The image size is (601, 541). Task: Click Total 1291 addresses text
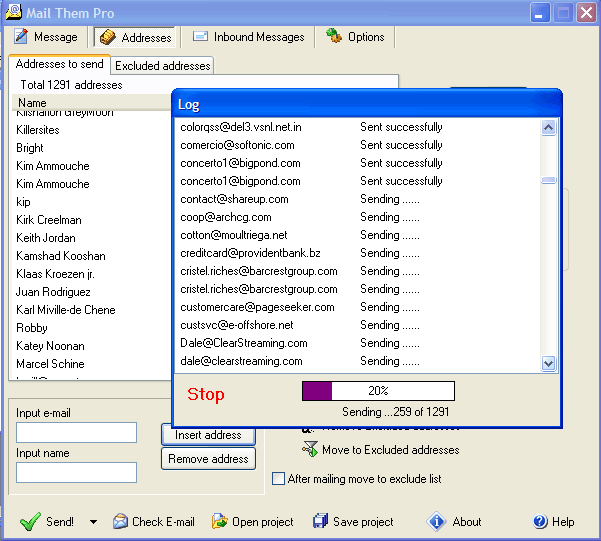(71, 85)
